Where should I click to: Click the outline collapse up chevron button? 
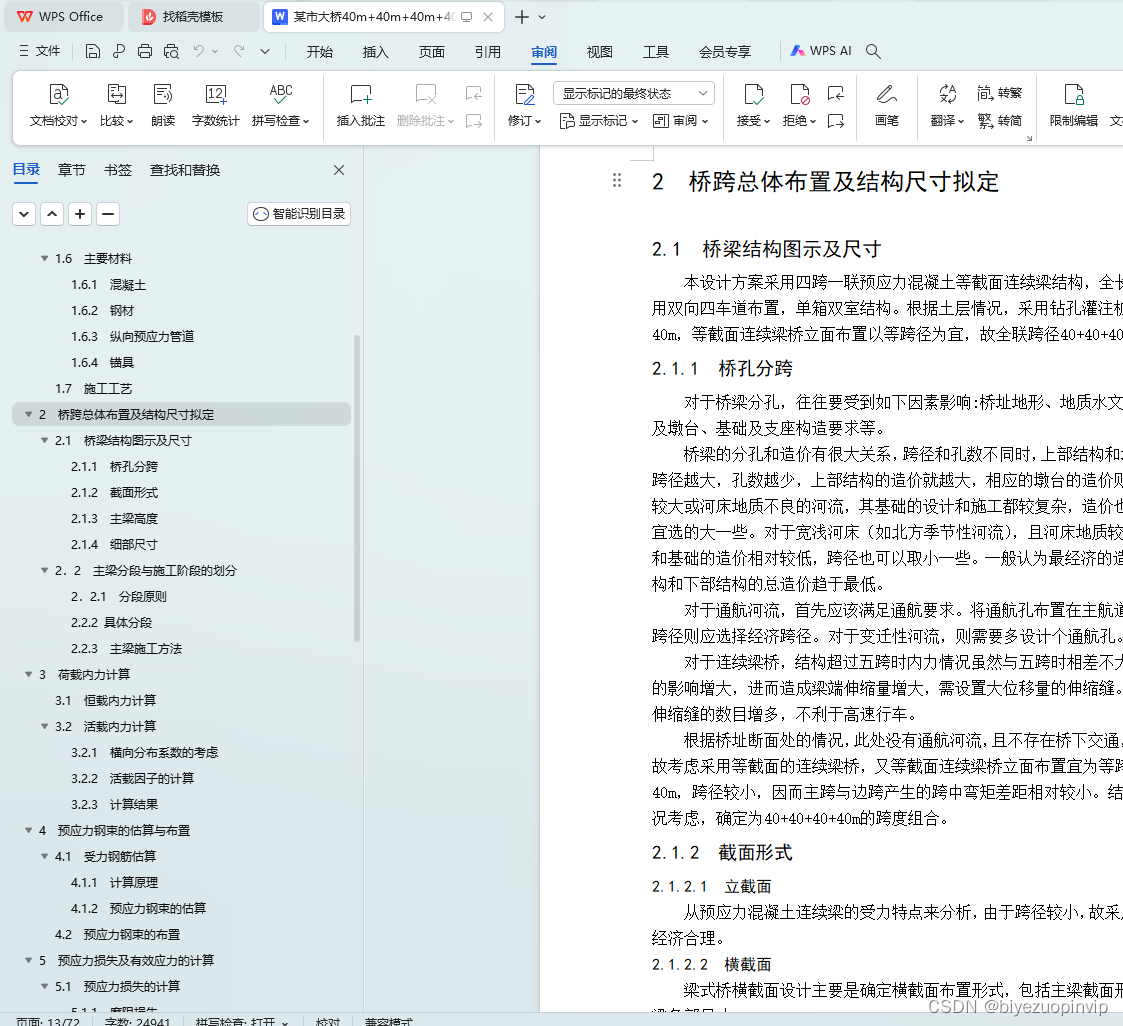(52, 213)
